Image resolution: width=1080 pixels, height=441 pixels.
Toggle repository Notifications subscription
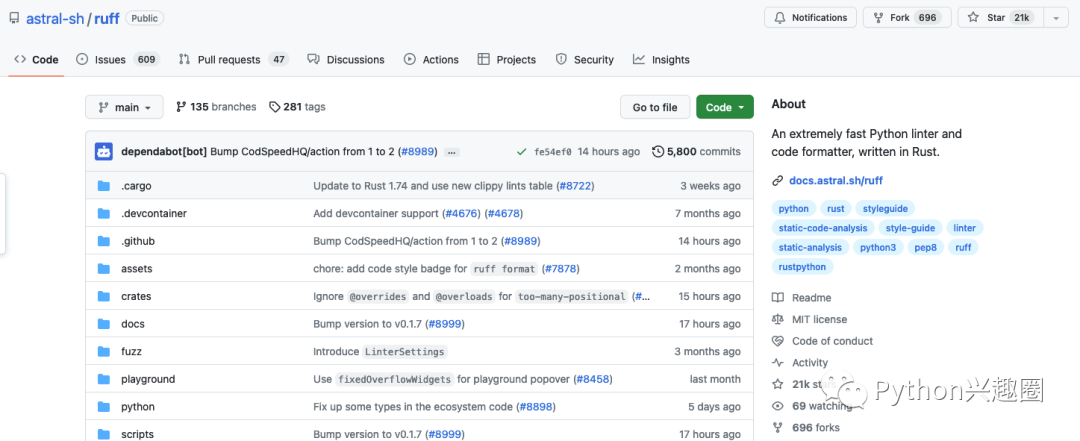coord(810,18)
